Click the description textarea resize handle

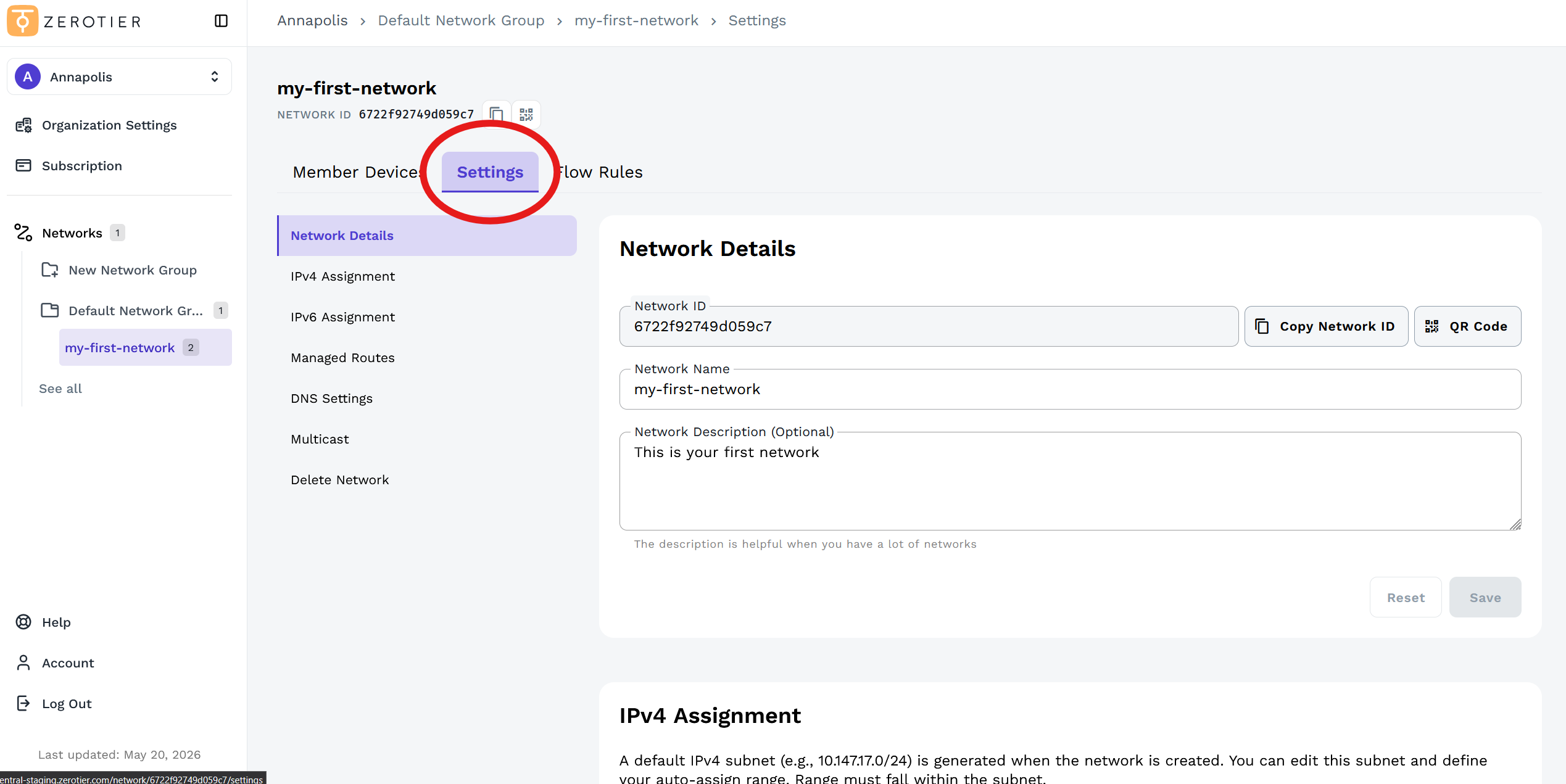pyautogui.click(x=1515, y=524)
